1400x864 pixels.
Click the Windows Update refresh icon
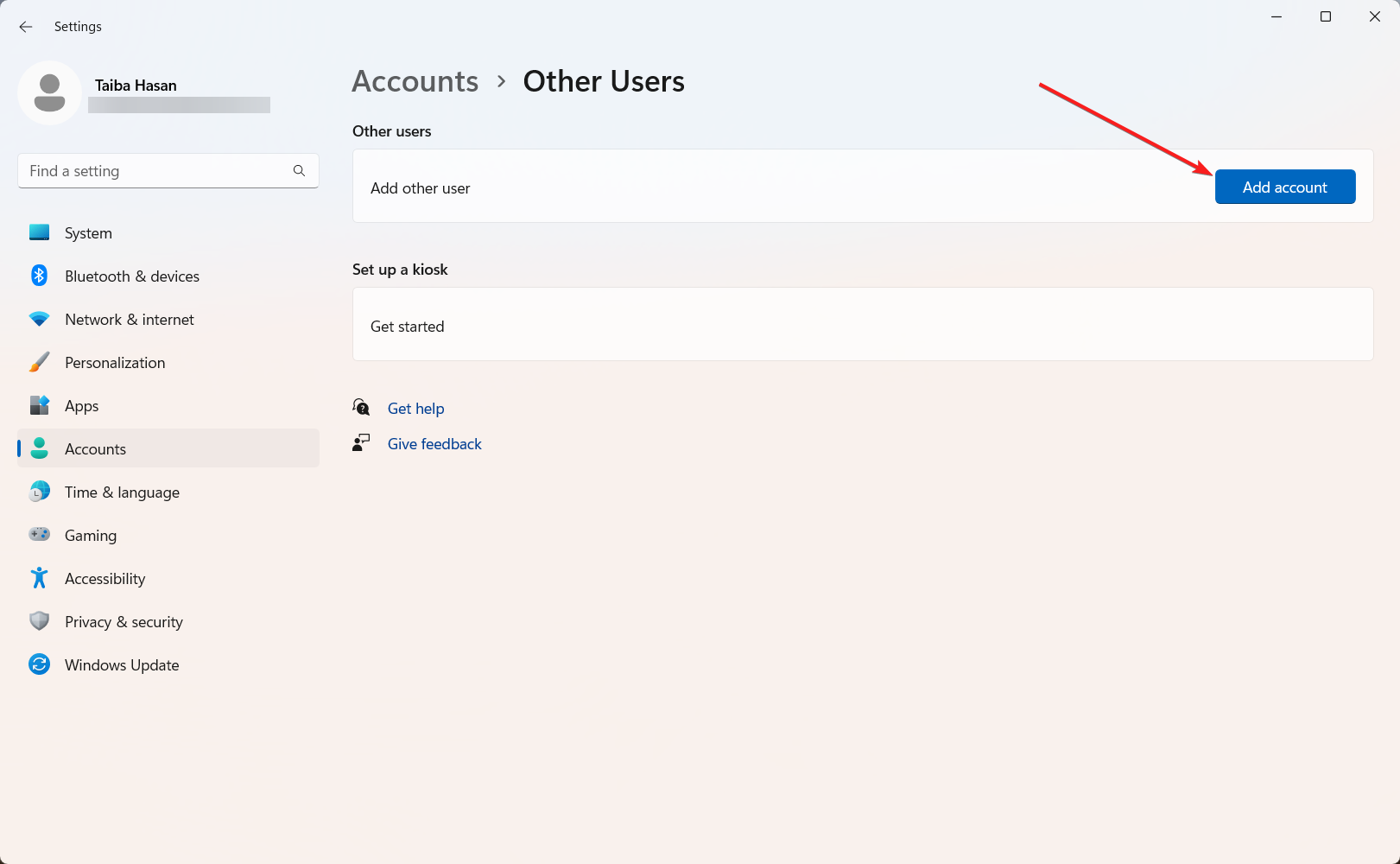pos(39,664)
